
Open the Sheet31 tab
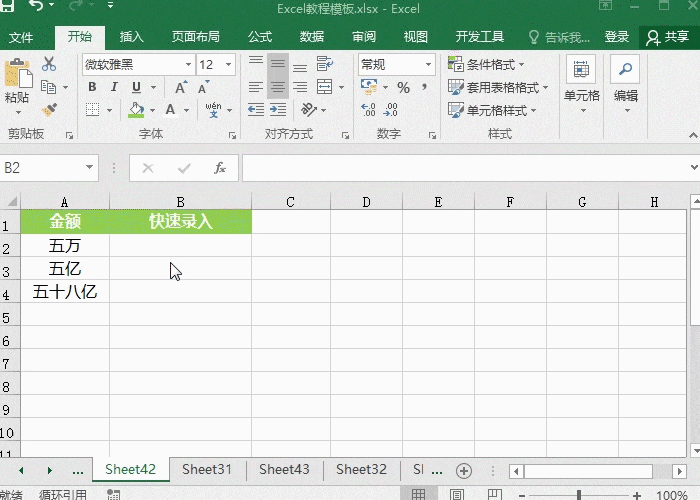[x=207, y=470]
